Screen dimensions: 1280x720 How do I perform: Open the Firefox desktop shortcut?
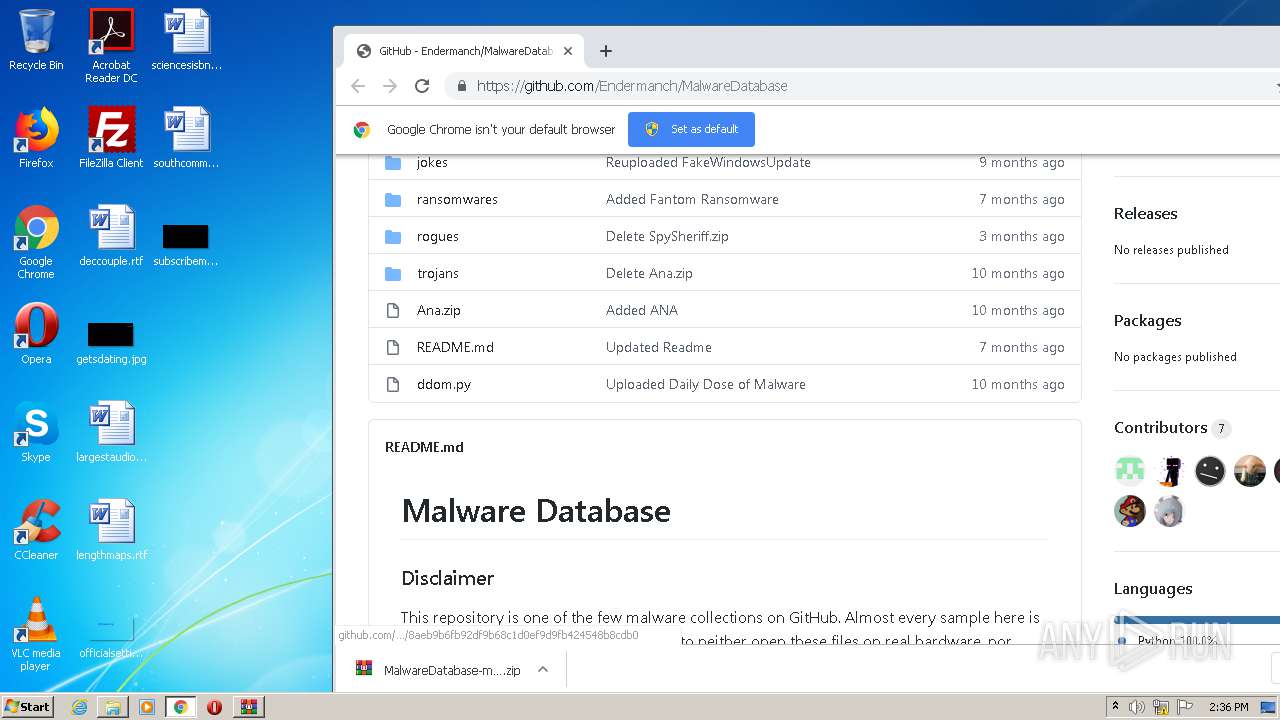point(36,138)
